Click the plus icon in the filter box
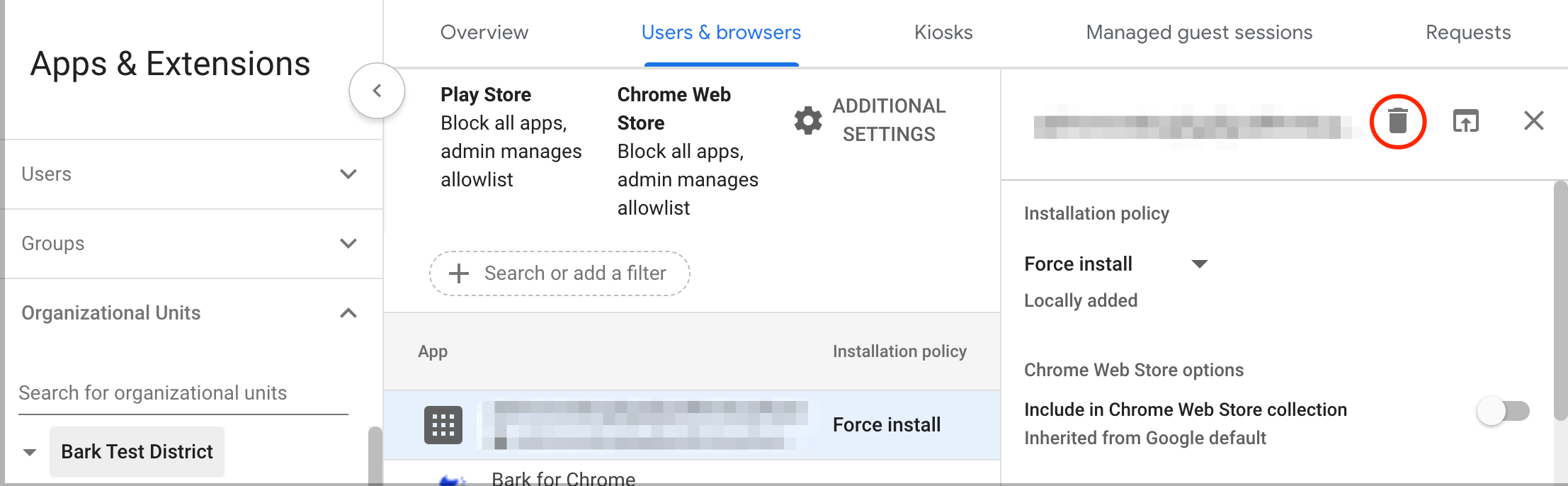1568x486 pixels. 459,273
